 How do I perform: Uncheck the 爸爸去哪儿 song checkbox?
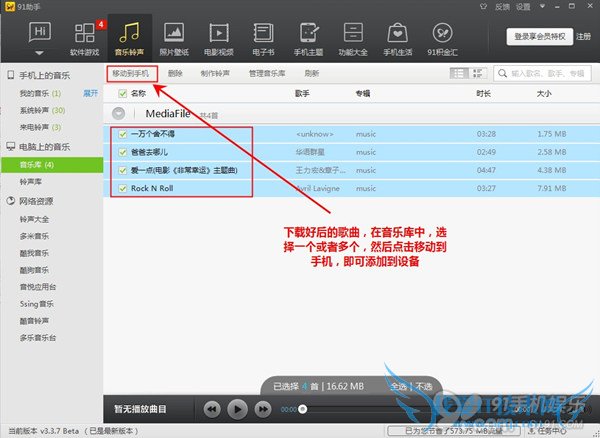(x=122, y=152)
